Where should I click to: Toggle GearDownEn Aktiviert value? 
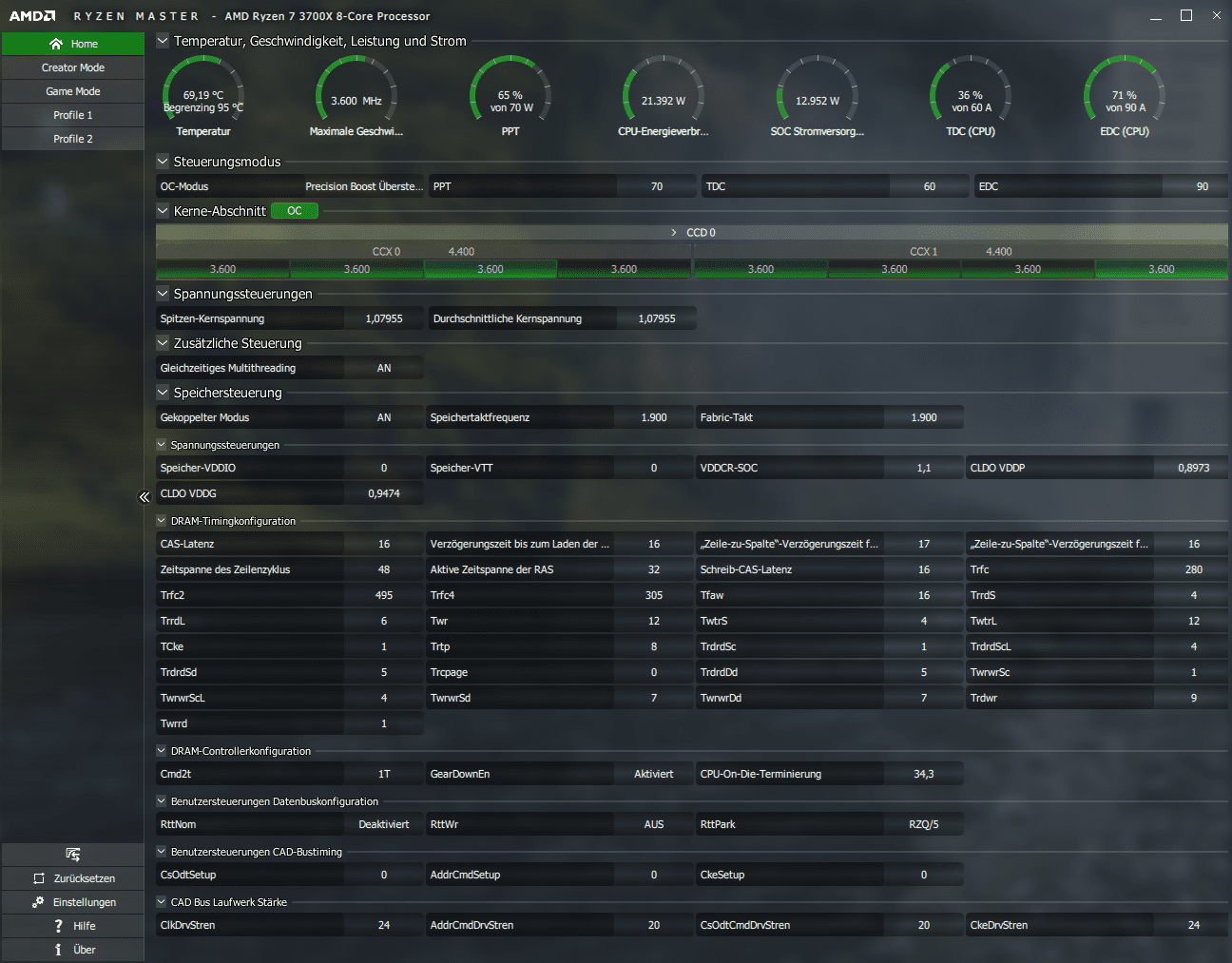(x=654, y=774)
